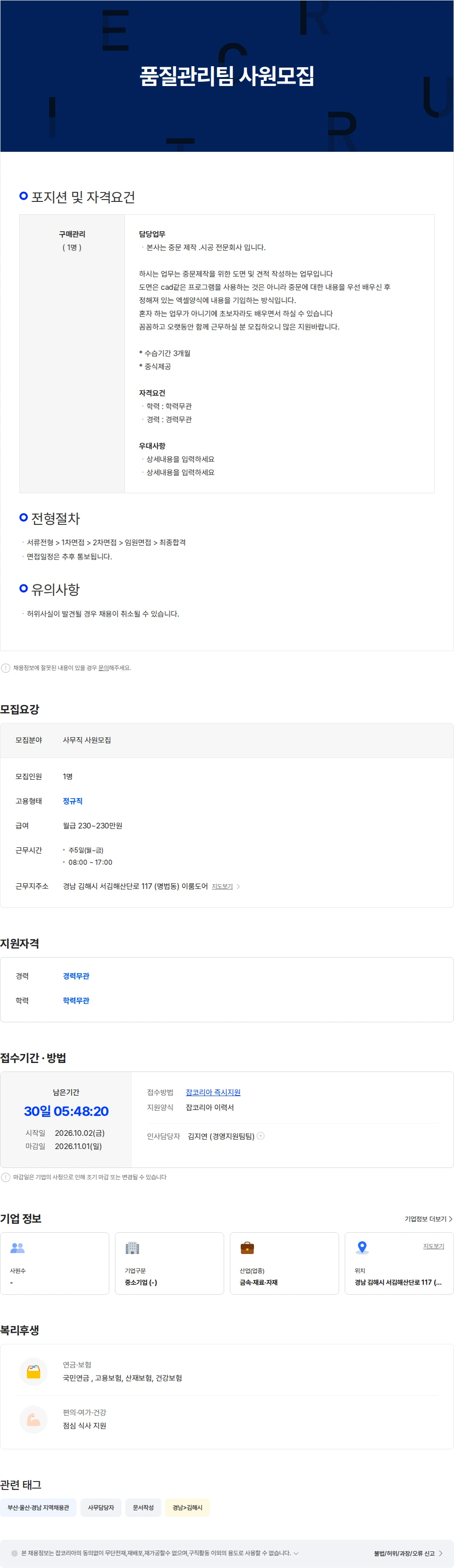Image resolution: width=454 pixels, height=1568 pixels.
Task: Open 기업정보 더보기 link
Action: tap(428, 1219)
